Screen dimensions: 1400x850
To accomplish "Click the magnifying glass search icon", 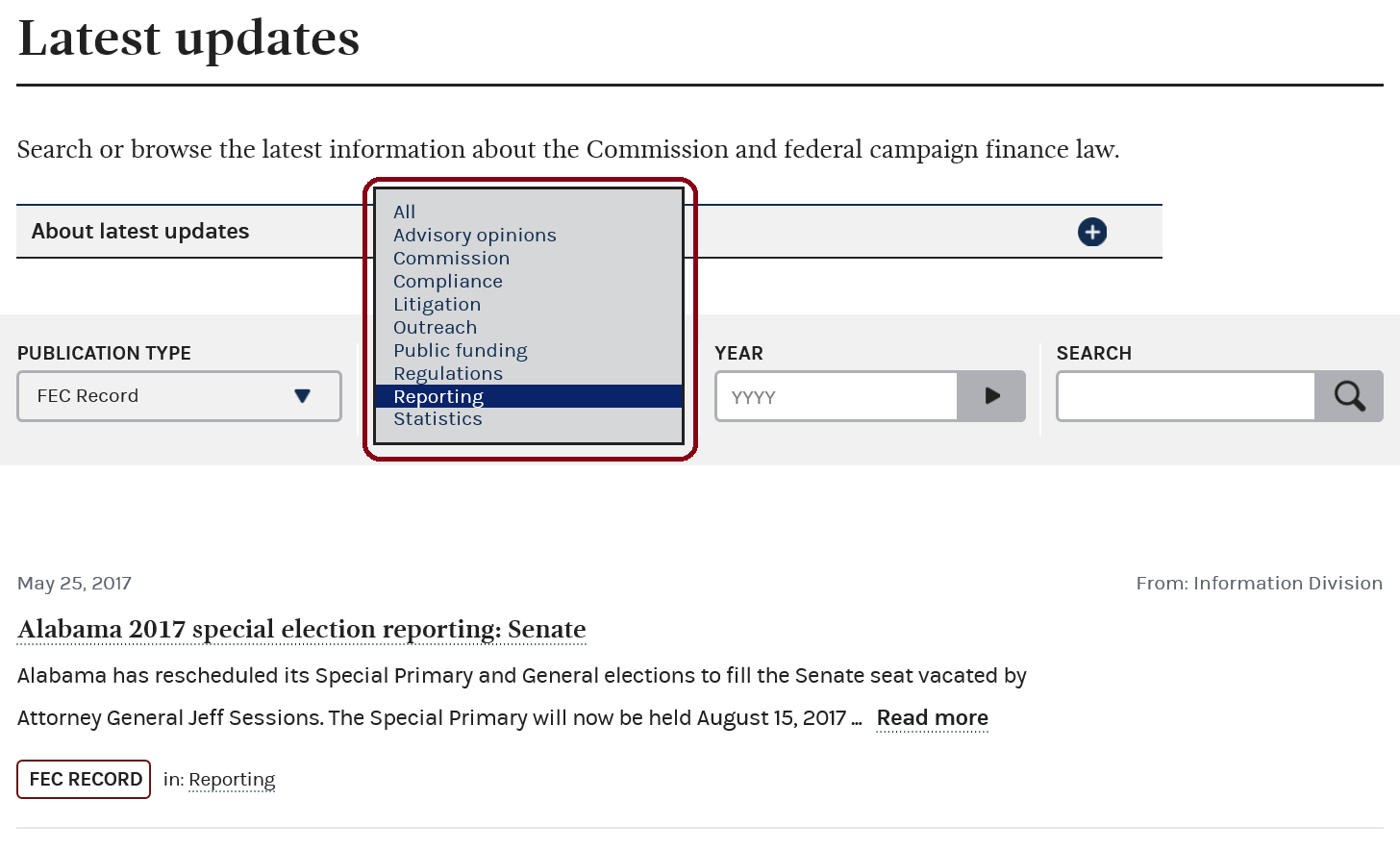I will point(1349,396).
